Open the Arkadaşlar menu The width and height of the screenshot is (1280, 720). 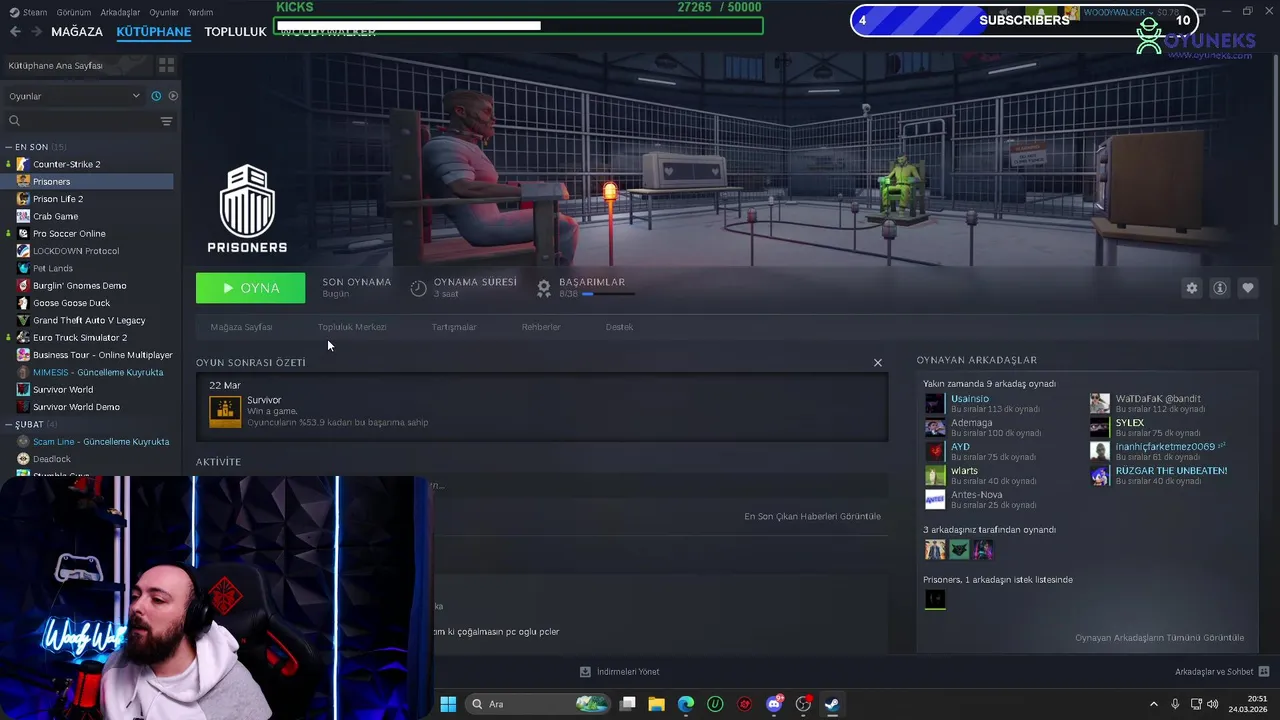(x=120, y=12)
